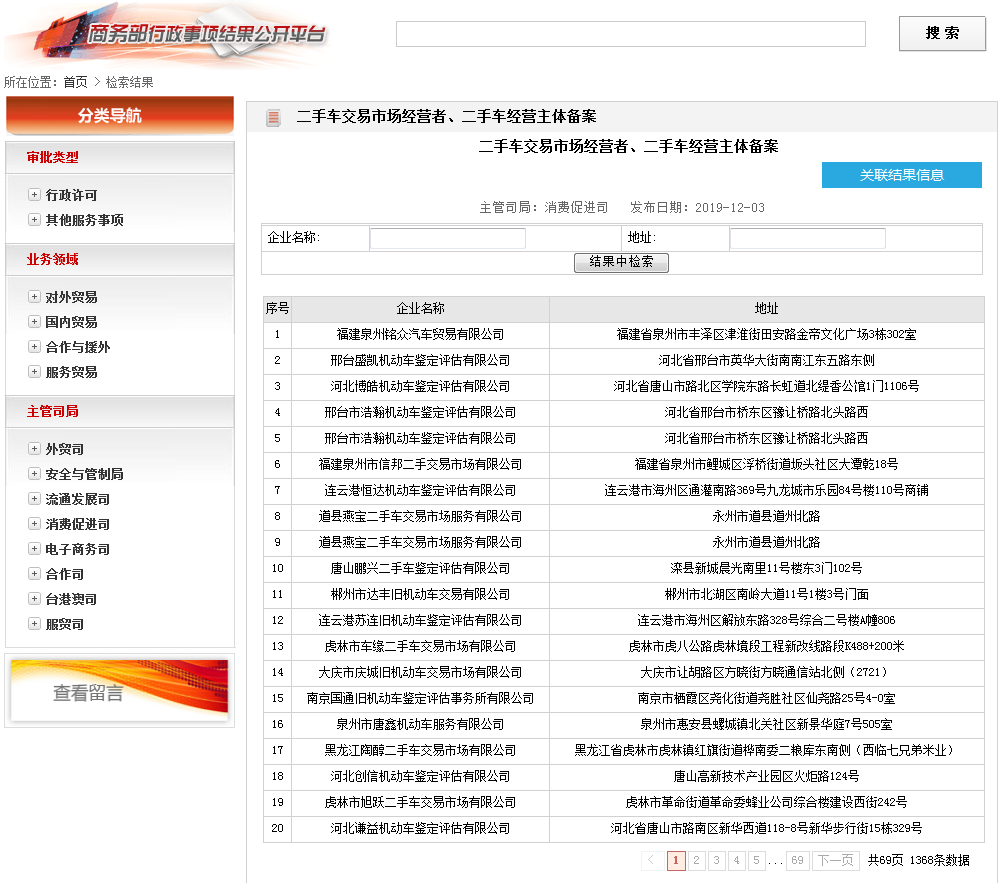The height and width of the screenshot is (883, 1004).
Task: Open 关联结果信息 blue button
Action: [x=901, y=175]
